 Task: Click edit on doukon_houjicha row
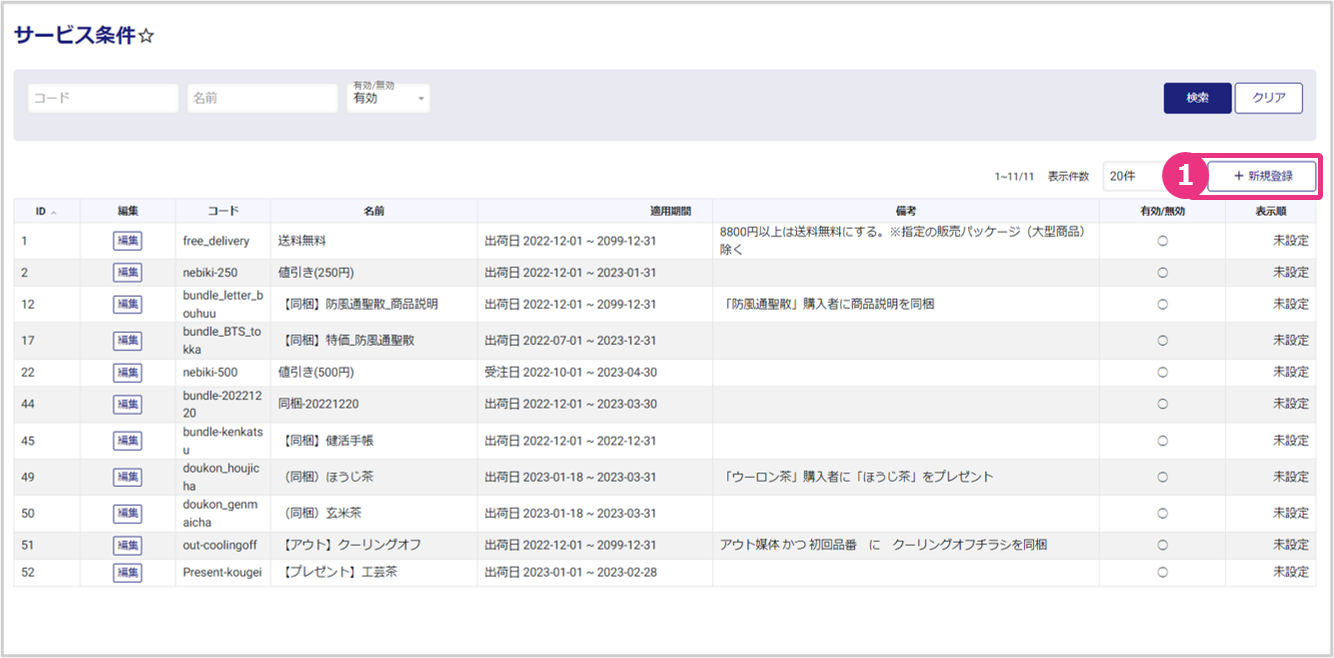click(127, 477)
